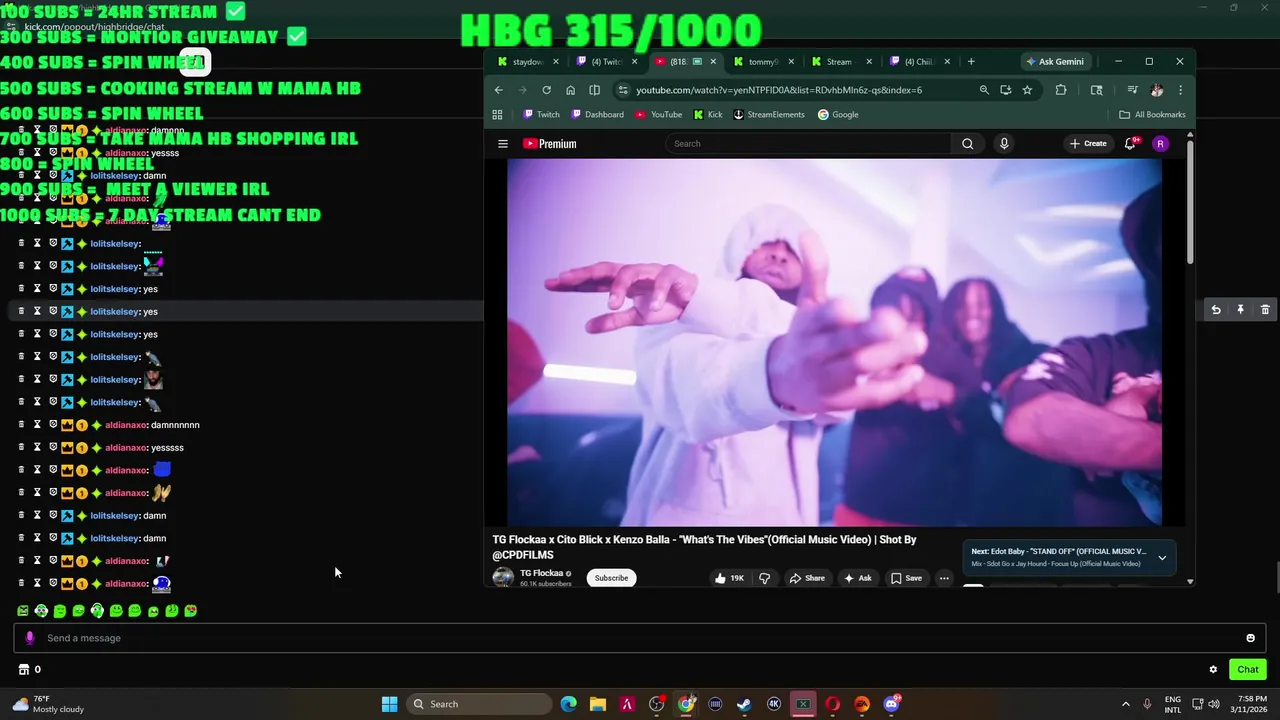View site information icon in address bar
This screenshot has width=1280, height=720.
tap(623, 90)
